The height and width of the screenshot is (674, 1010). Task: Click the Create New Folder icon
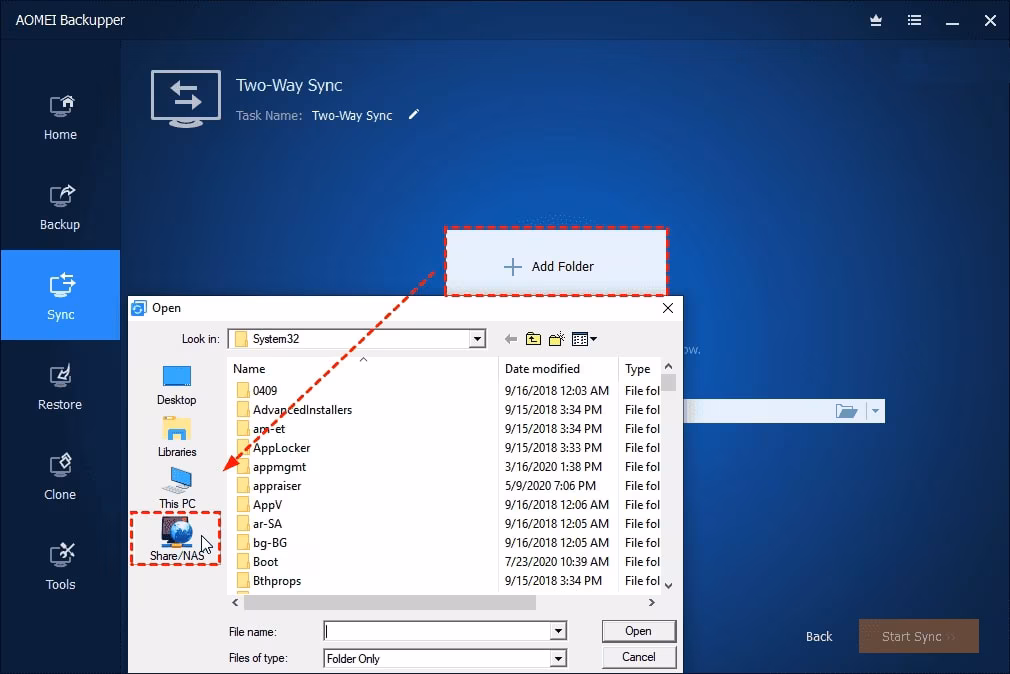coord(557,339)
